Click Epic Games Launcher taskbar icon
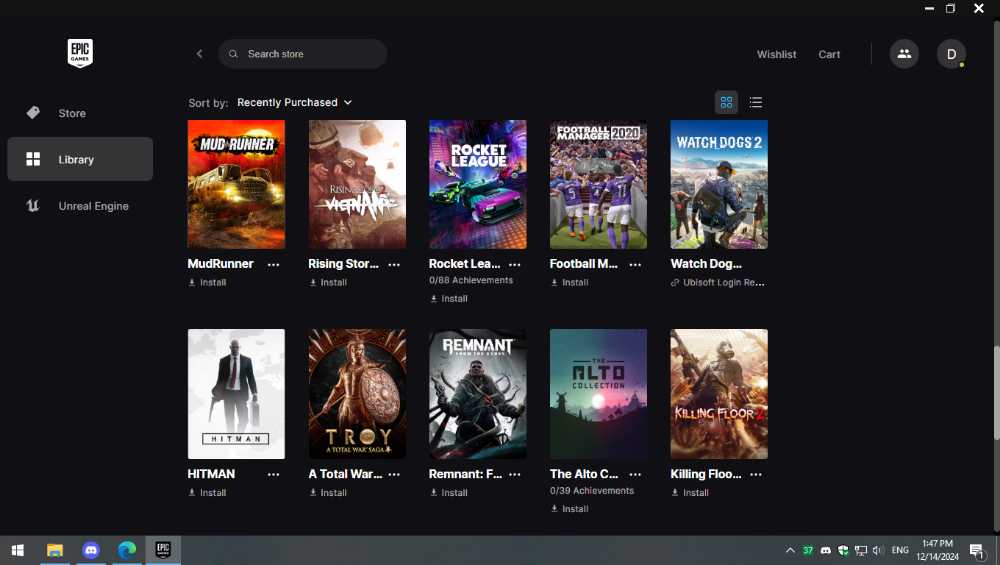This screenshot has width=1000, height=565. coord(163,550)
